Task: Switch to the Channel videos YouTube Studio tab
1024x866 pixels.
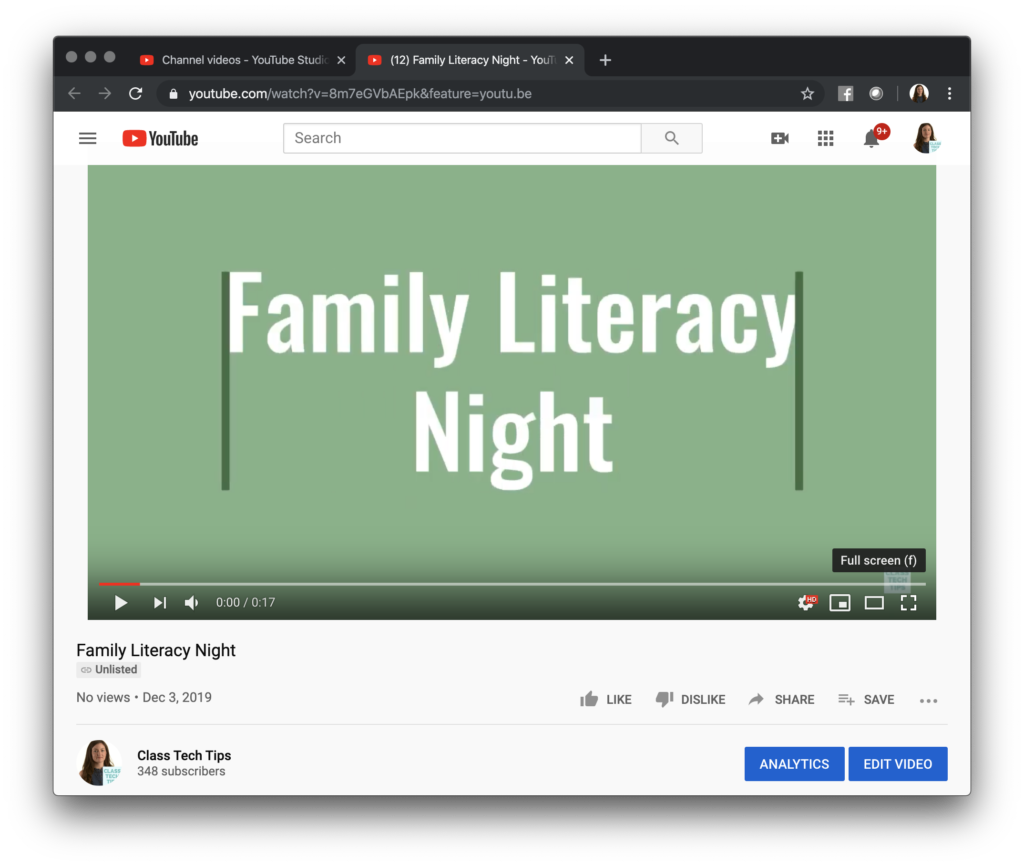Action: 238,60
